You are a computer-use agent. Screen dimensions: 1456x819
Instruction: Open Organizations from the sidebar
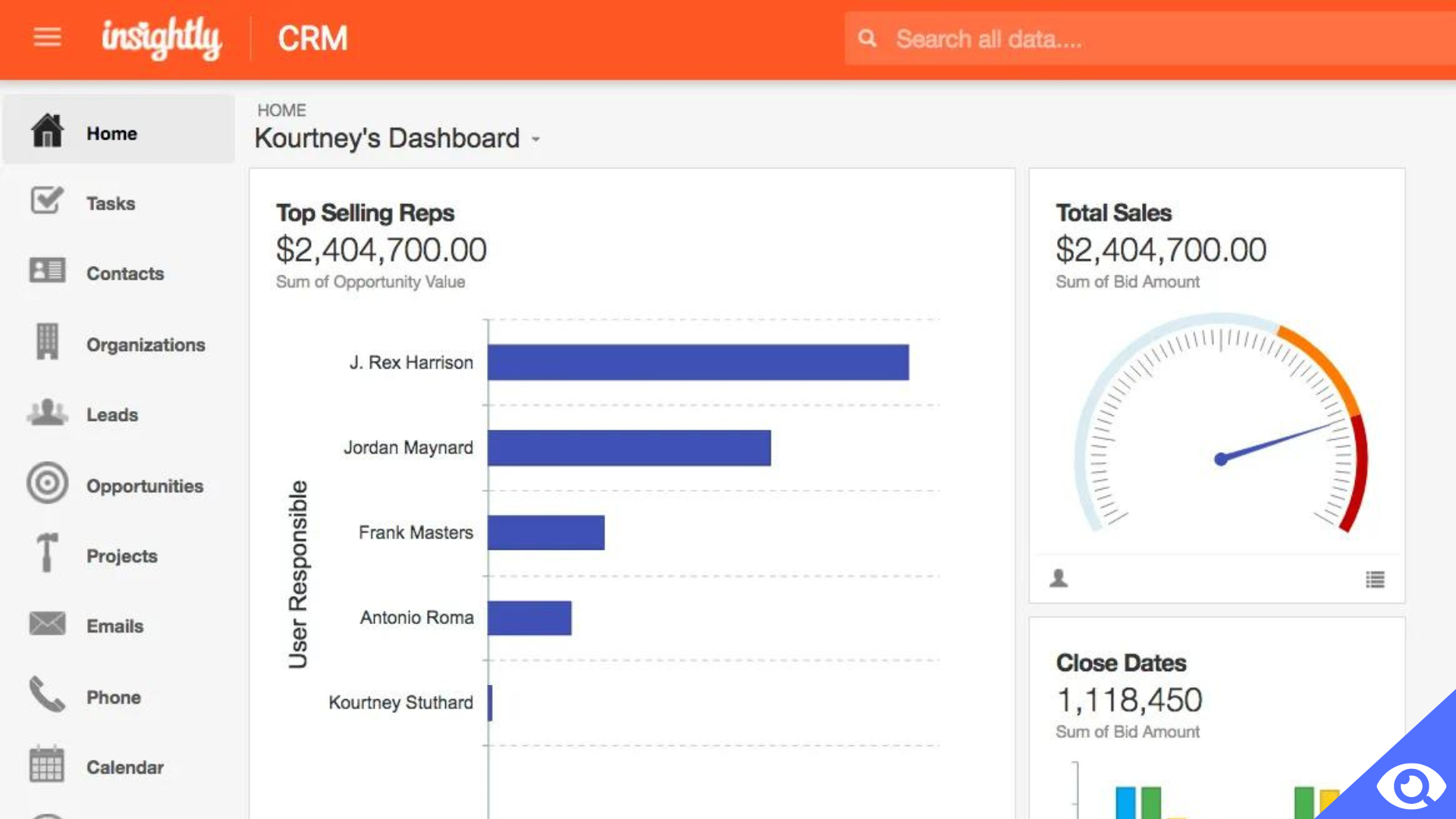click(x=45, y=342)
